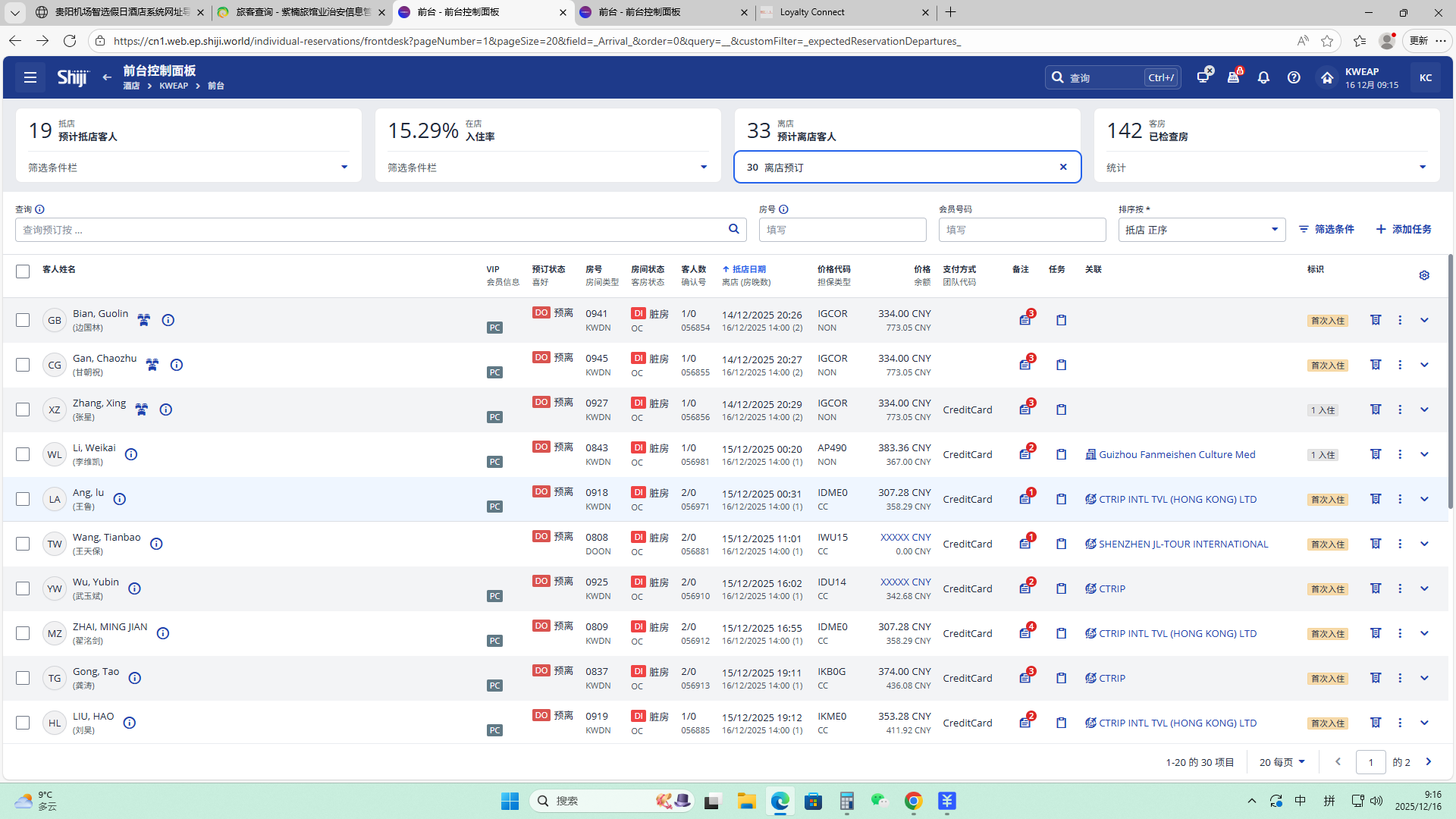Click KWEAP in the breadcrumb
Viewport: 1456px width, 819px height.
coord(174,86)
